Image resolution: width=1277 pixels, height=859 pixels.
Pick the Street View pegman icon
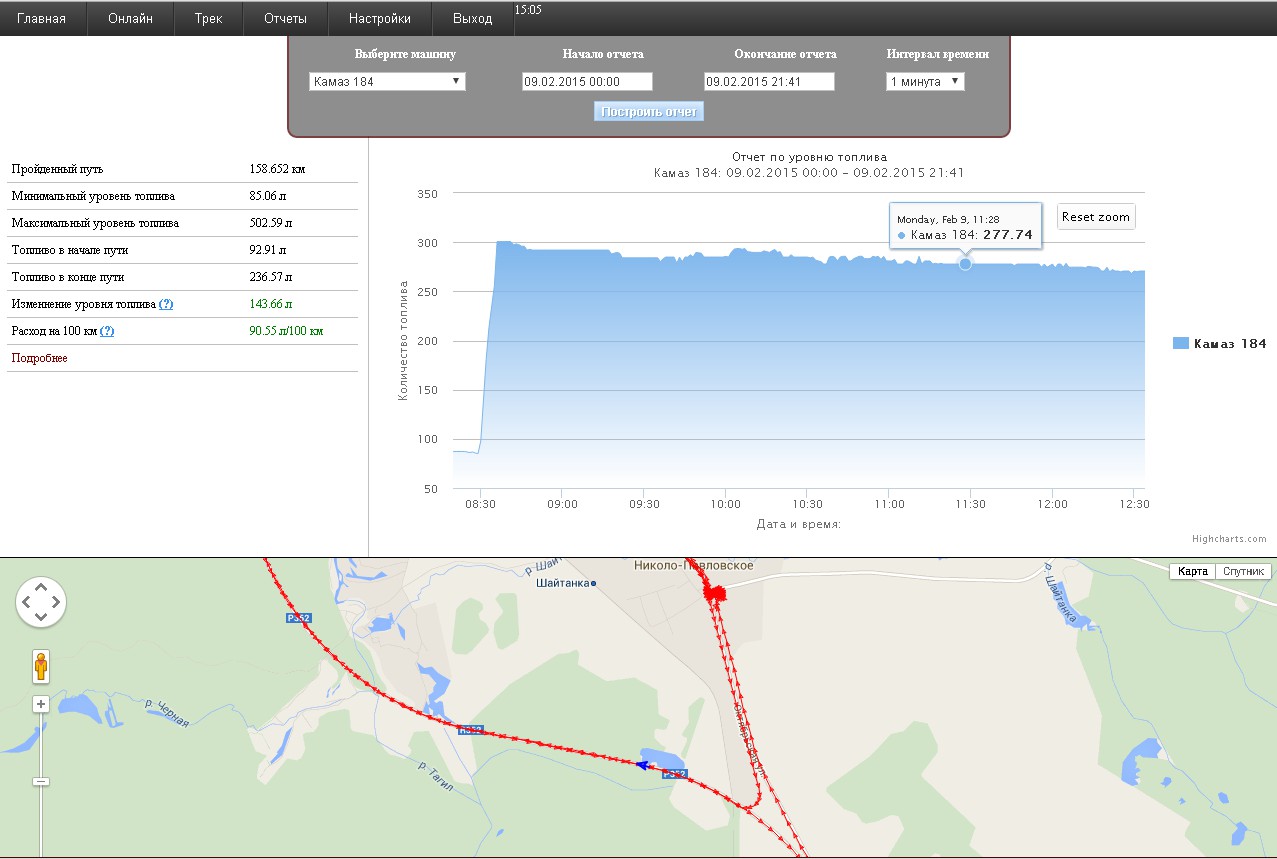coord(41,666)
